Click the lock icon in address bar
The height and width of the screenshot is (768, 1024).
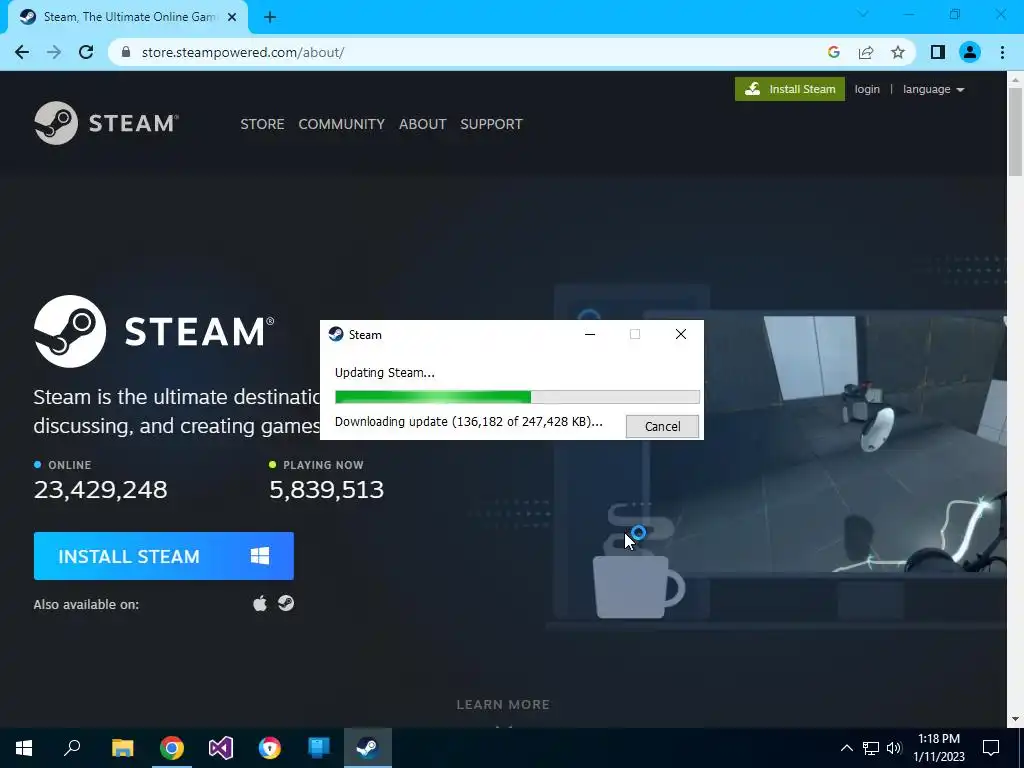(126, 52)
